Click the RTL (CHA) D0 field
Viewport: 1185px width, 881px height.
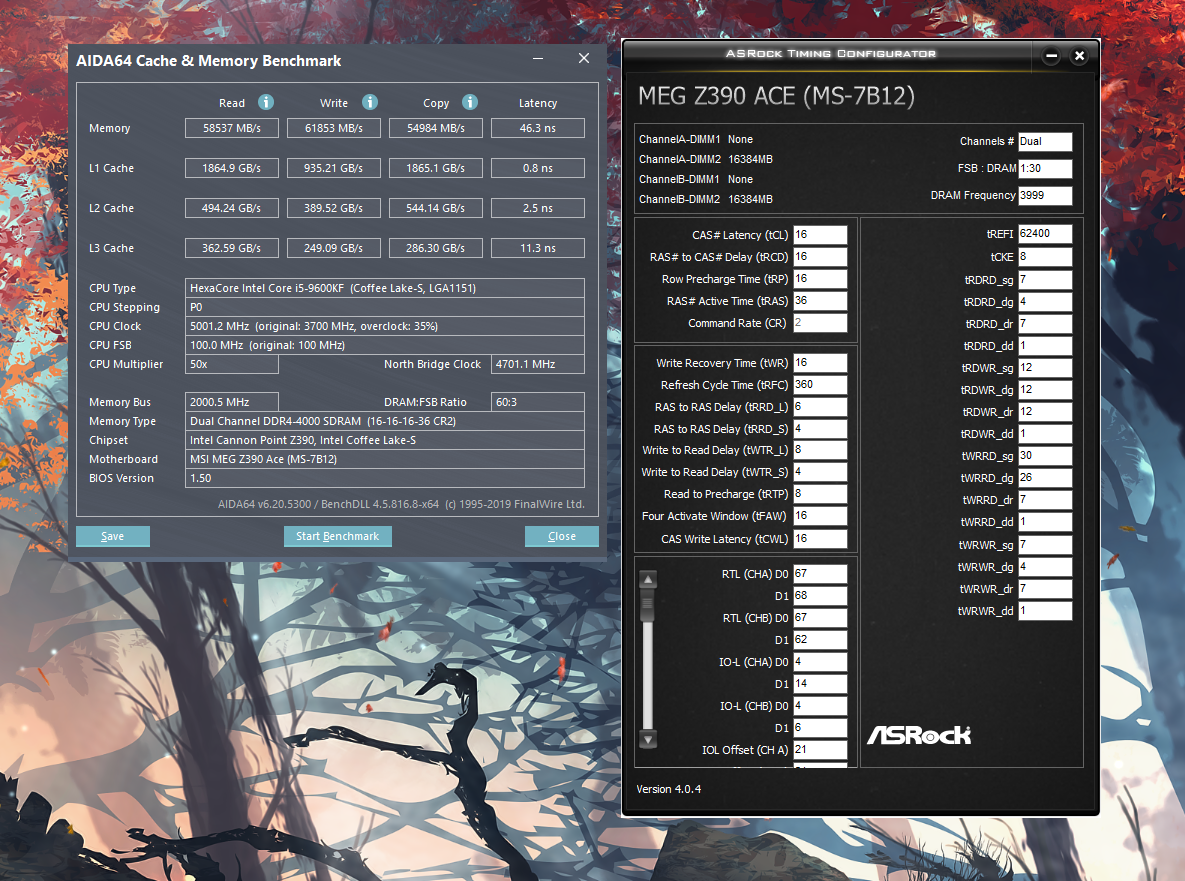click(820, 573)
